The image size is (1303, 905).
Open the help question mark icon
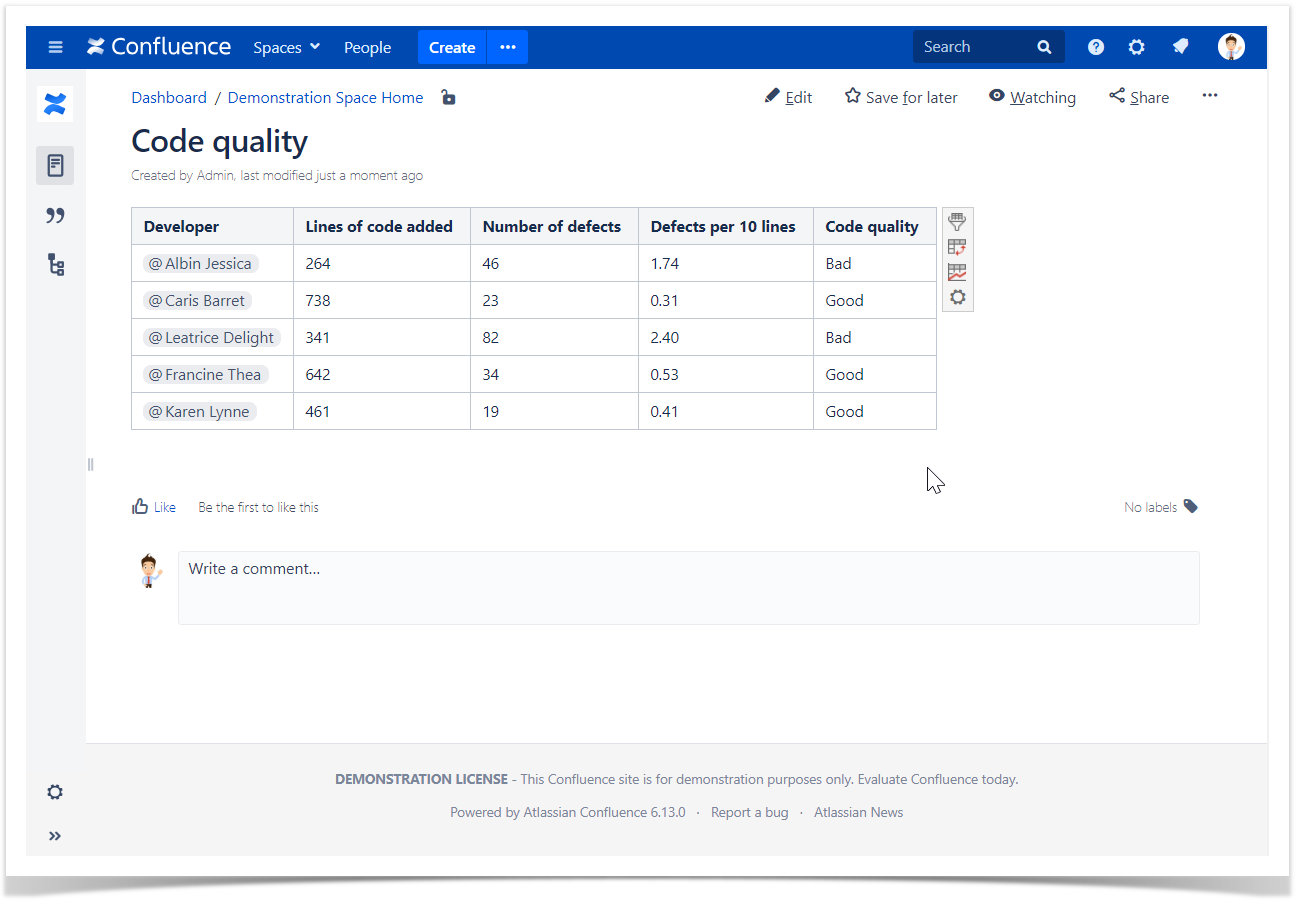1096,47
